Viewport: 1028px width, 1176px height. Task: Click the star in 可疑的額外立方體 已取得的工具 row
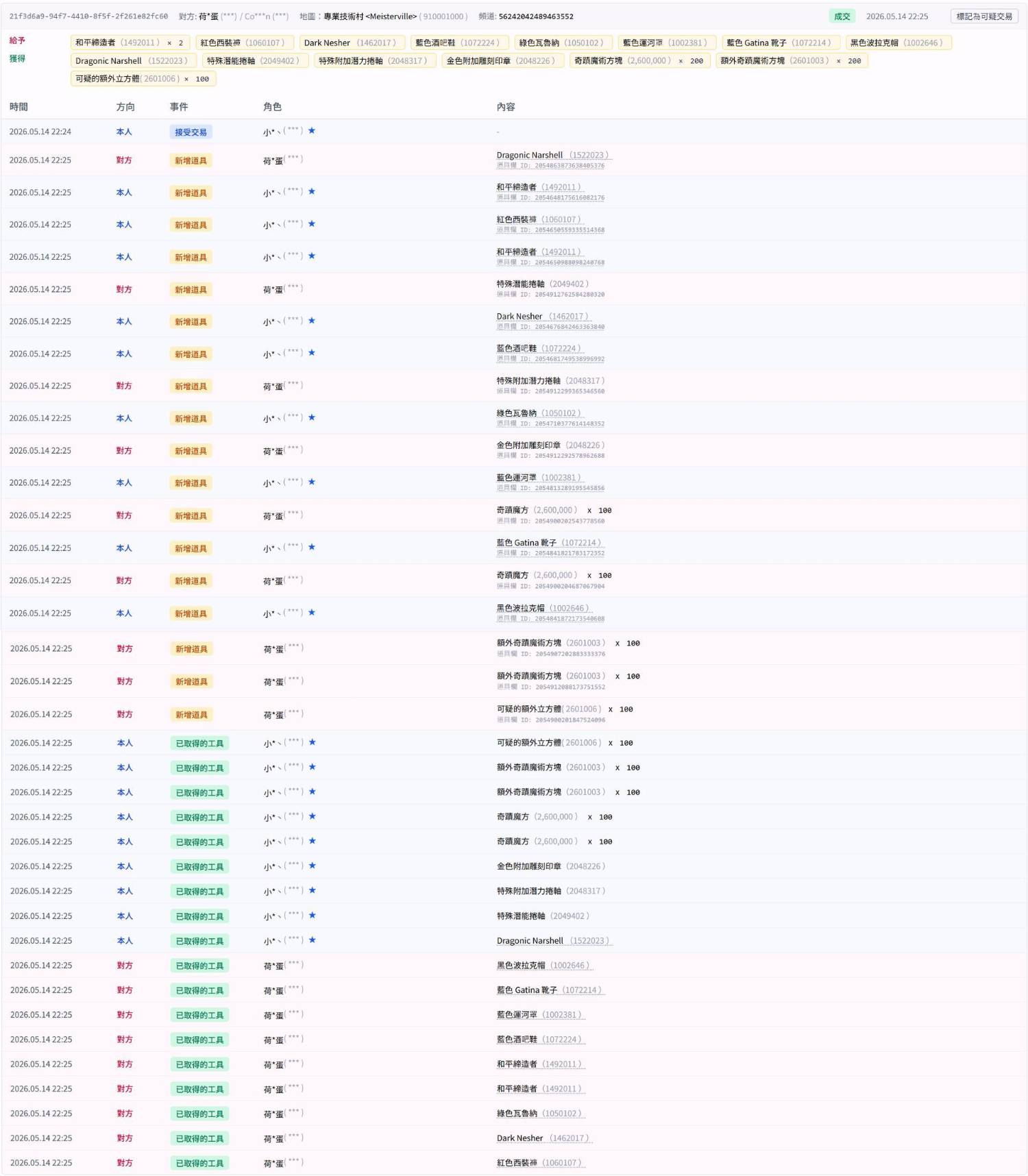coord(313,742)
